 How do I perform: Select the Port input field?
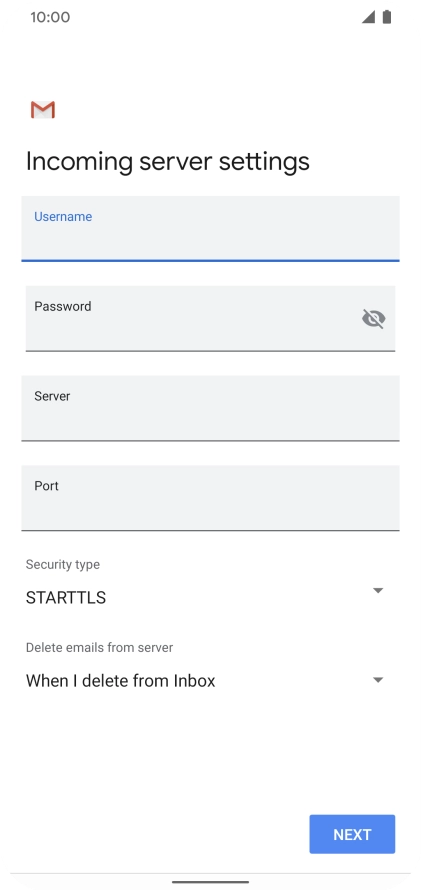[210, 498]
